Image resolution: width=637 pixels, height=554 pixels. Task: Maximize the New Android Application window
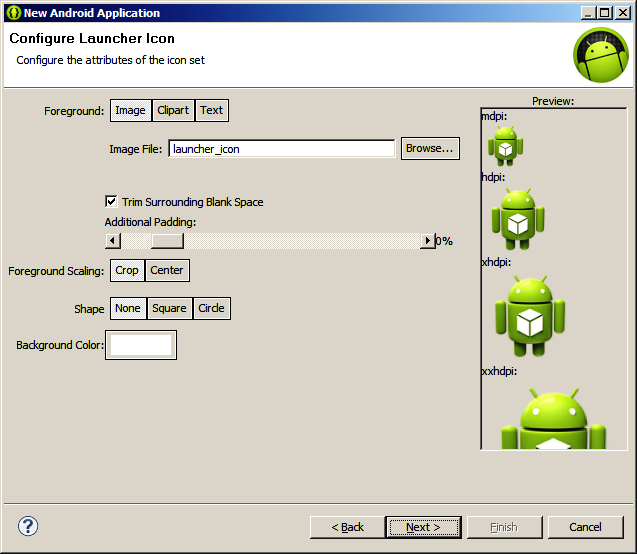pos(604,13)
